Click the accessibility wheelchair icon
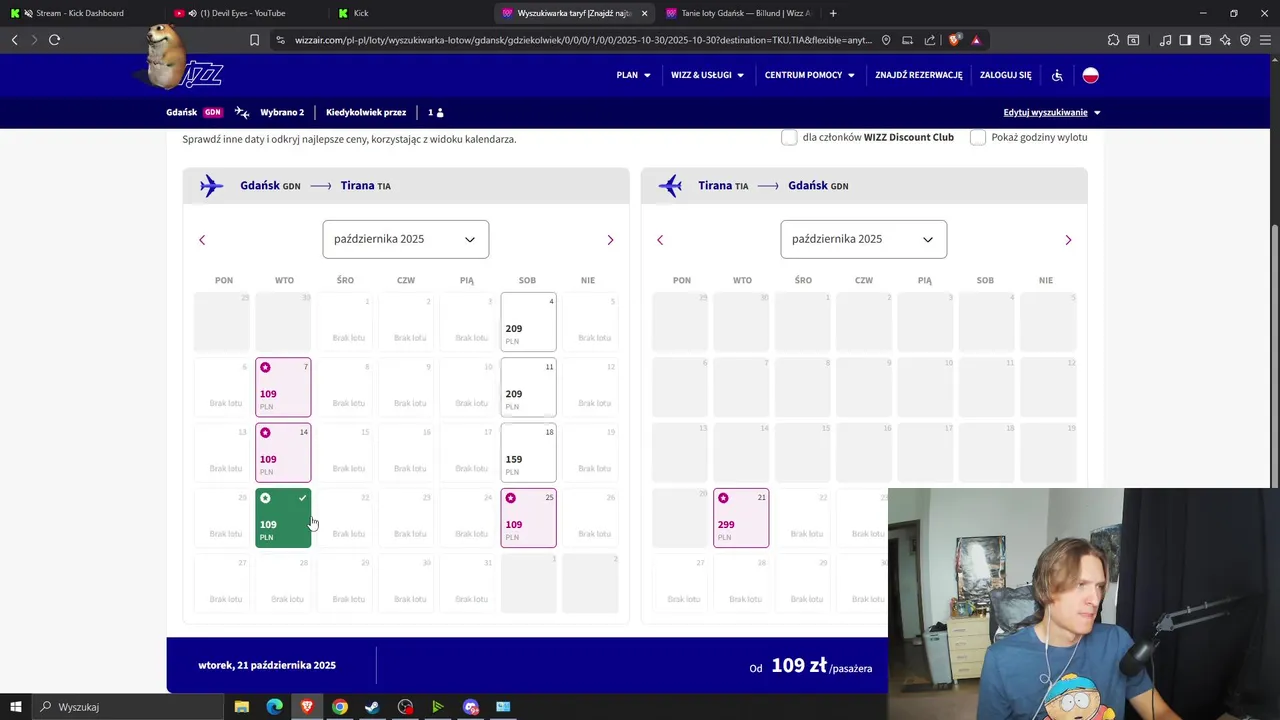Screen dimensions: 1280x720 coord(1057,75)
